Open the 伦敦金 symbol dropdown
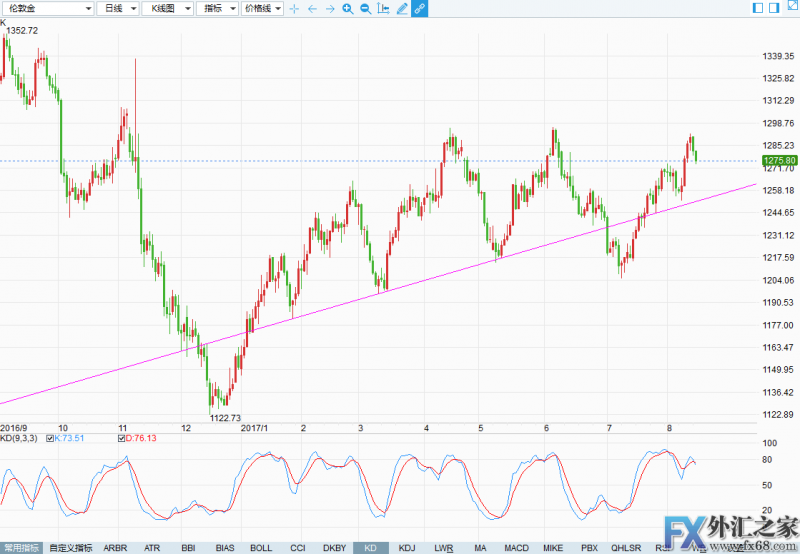800x554 pixels. pos(47,8)
